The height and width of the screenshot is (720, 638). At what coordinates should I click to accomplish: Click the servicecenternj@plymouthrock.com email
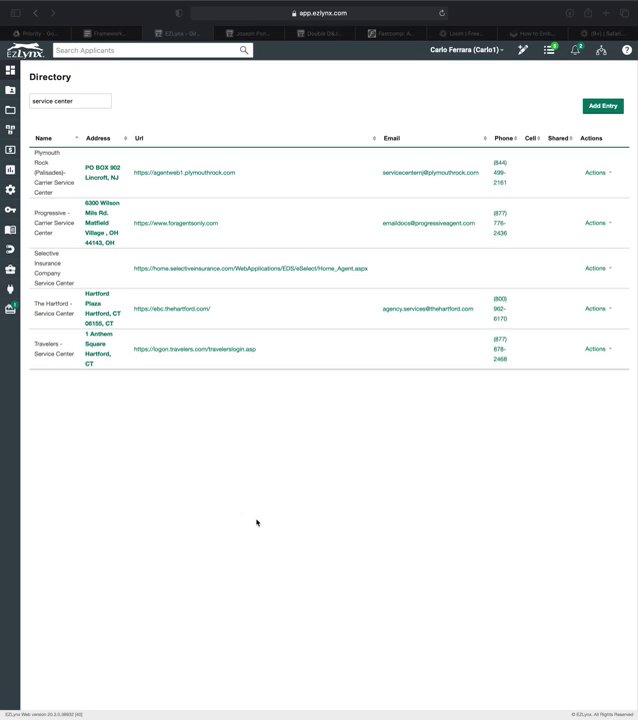[430, 173]
